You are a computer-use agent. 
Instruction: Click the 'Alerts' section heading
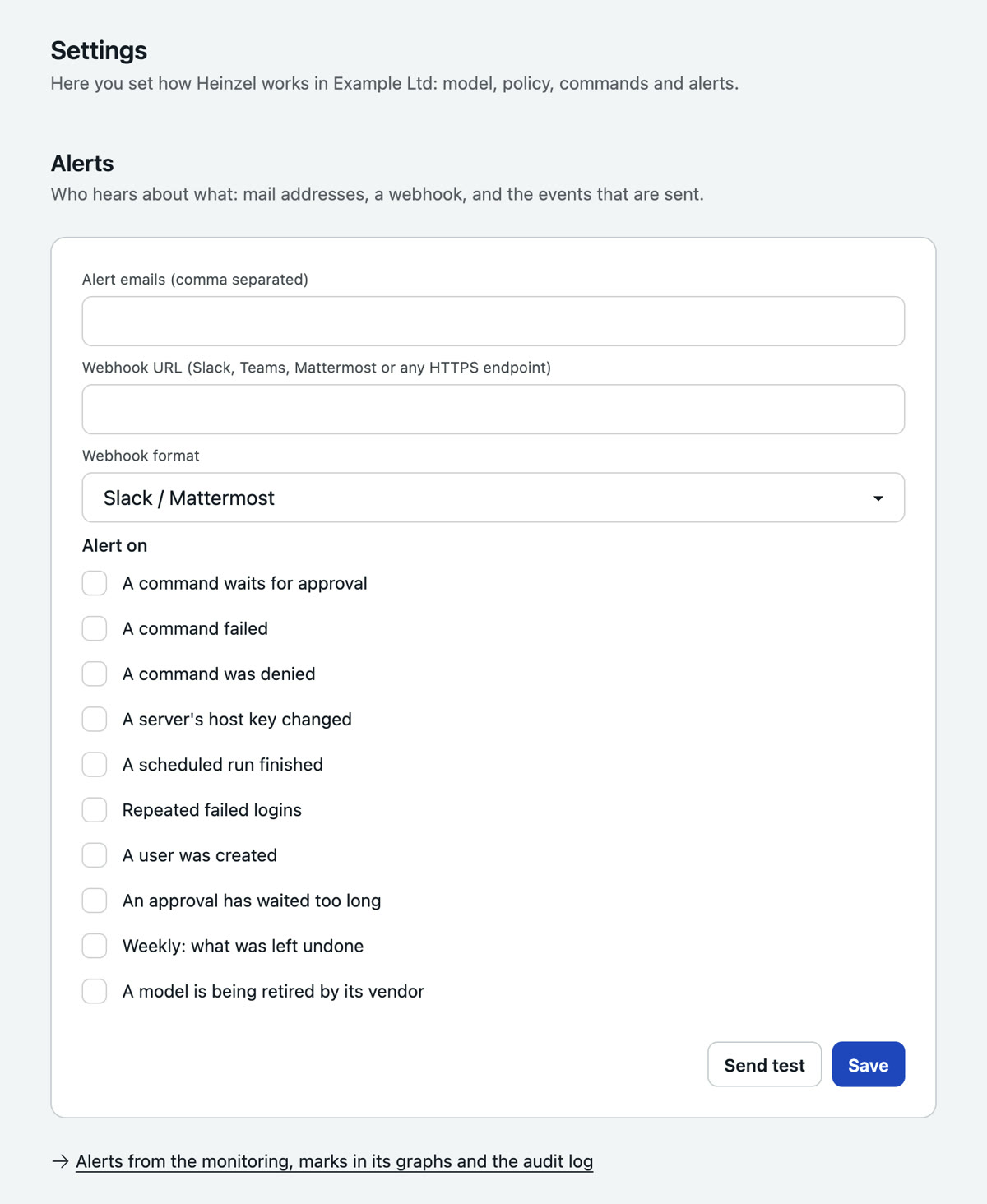click(x=82, y=163)
